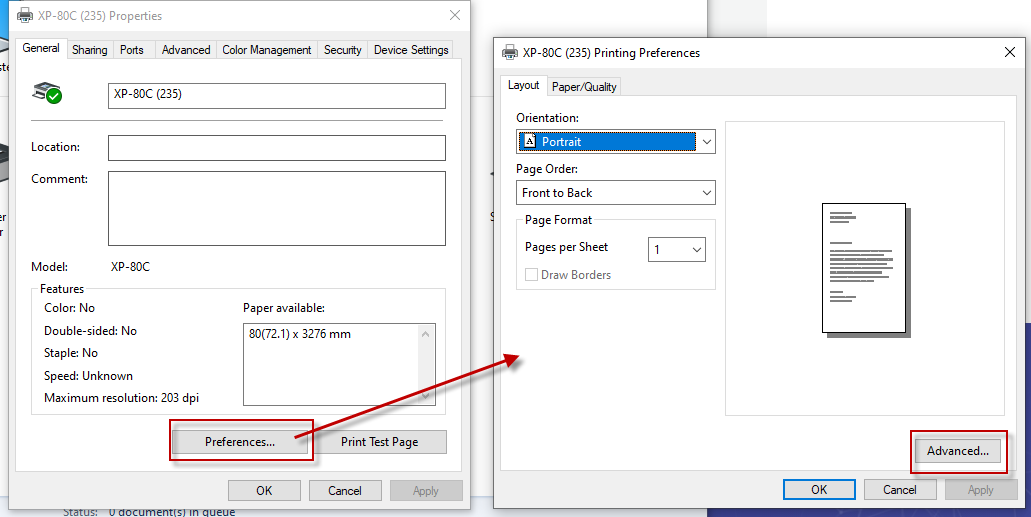The image size is (1031, 517).
Task: Open the Security tab
Action: click(x=343, y=50)
